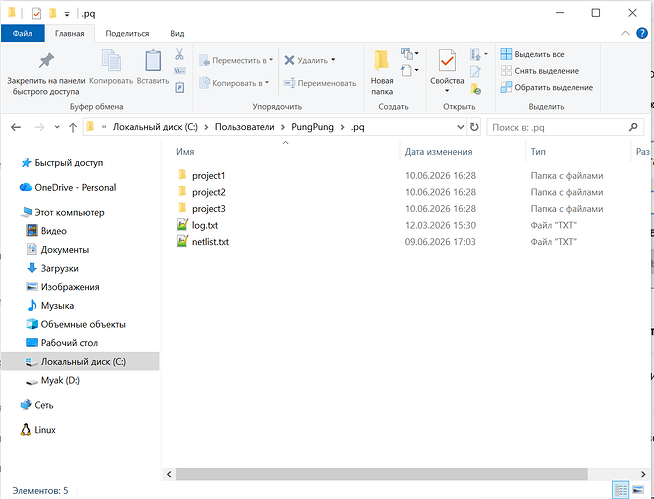Open the Open-with dropdown arrow

click(x=486, y=54)
